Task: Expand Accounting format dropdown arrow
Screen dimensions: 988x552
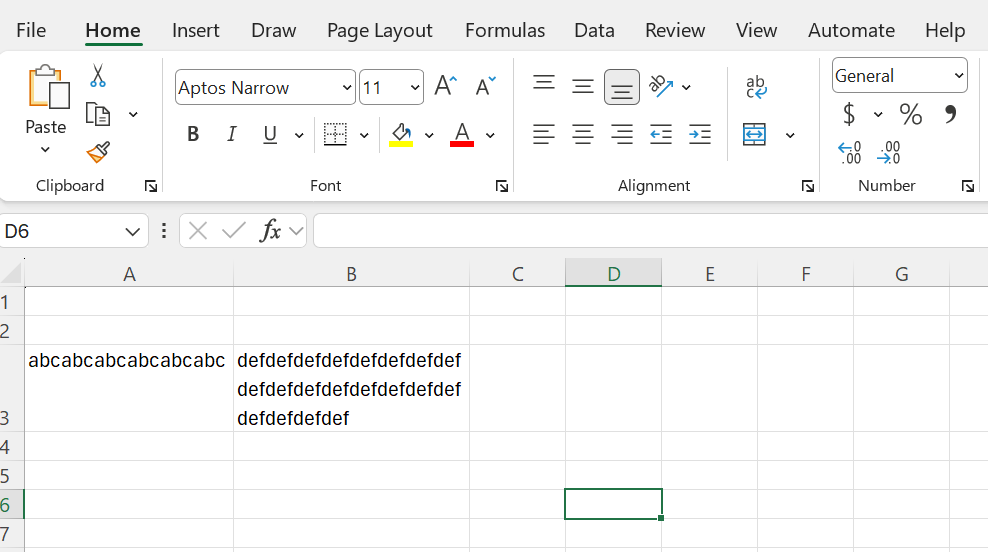Action: (x=878, y=115)
